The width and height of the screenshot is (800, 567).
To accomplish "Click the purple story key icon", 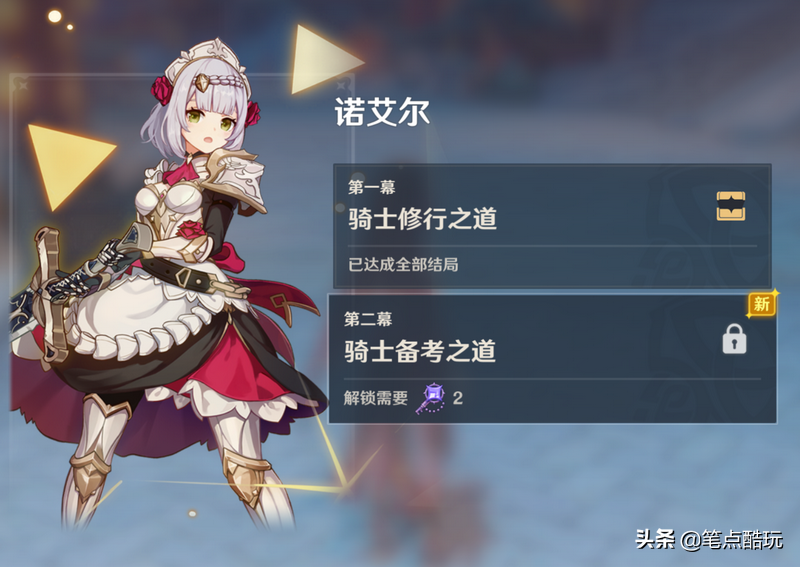I will point(430,398).
